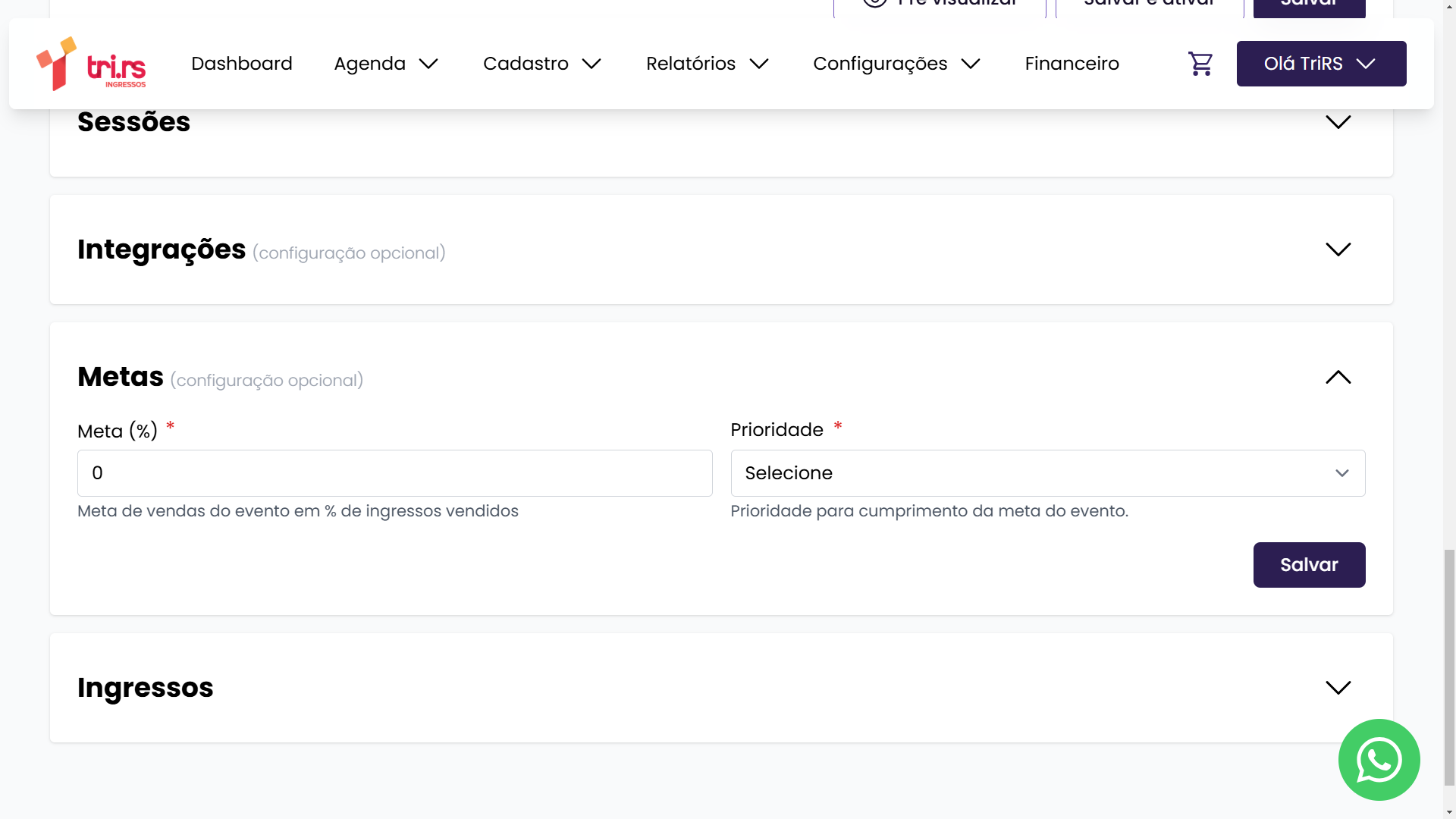Open WhatsApp chat support bubble
This screenshot has height=819, width=1456.
1378,759
